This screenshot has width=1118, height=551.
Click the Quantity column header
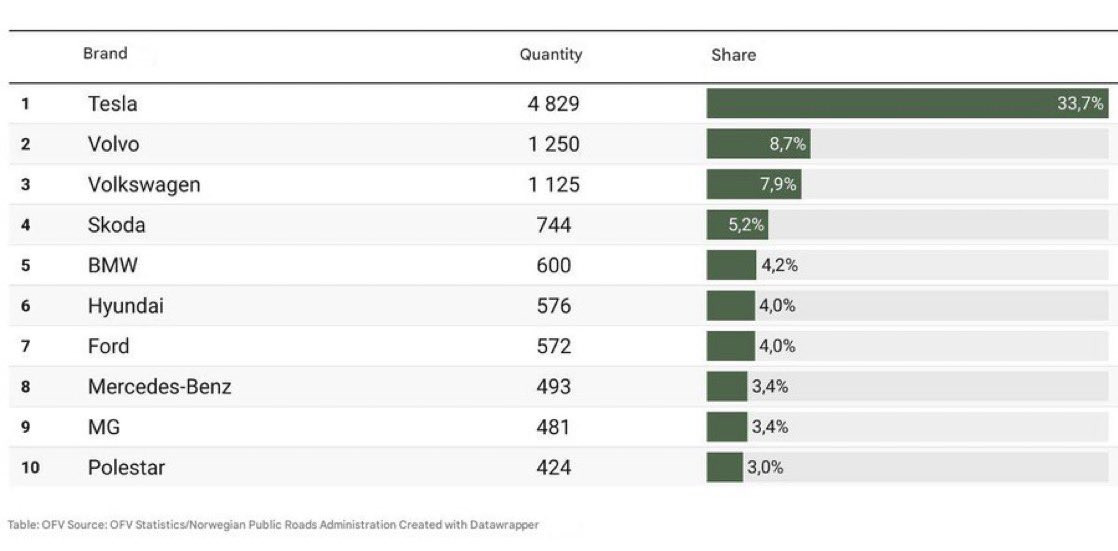[x=550, y=55]
